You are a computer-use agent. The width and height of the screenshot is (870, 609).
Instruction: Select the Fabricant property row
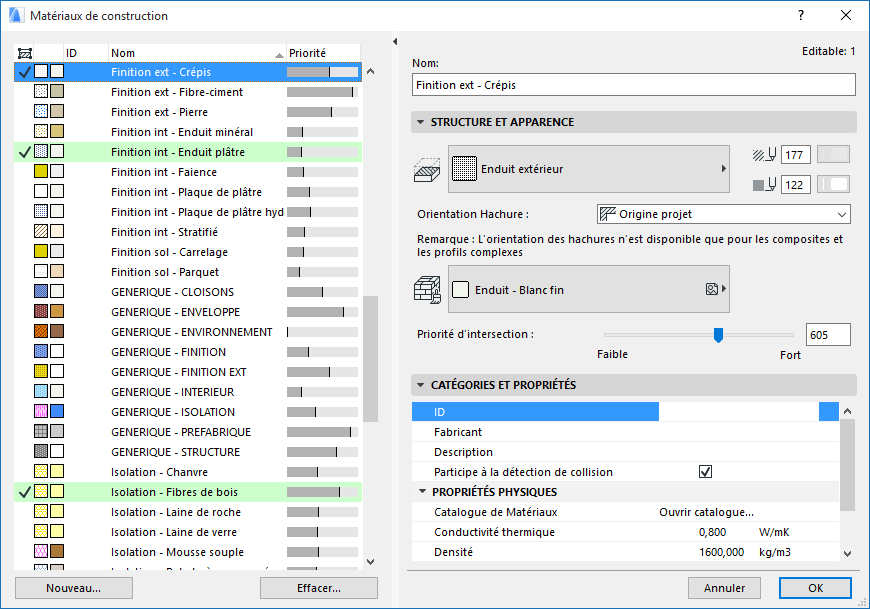[625, 432]
